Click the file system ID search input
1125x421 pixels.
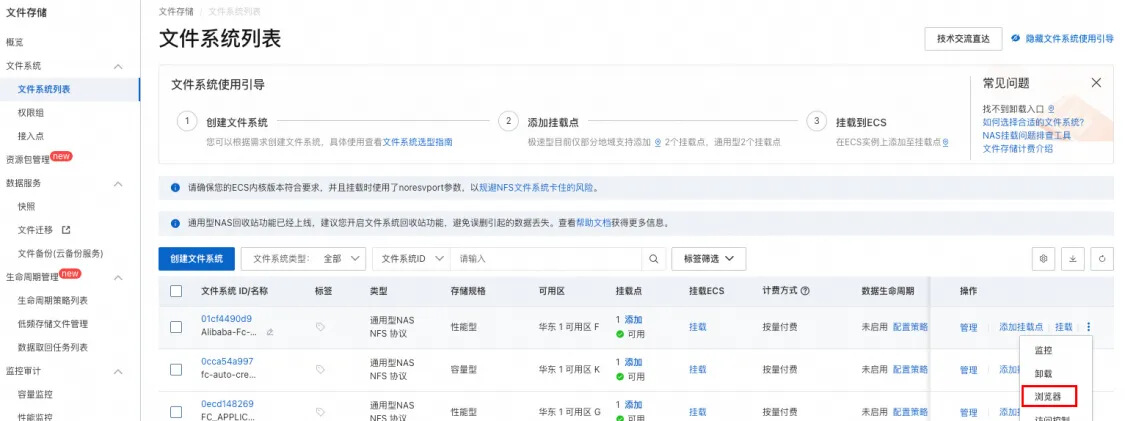547,259
